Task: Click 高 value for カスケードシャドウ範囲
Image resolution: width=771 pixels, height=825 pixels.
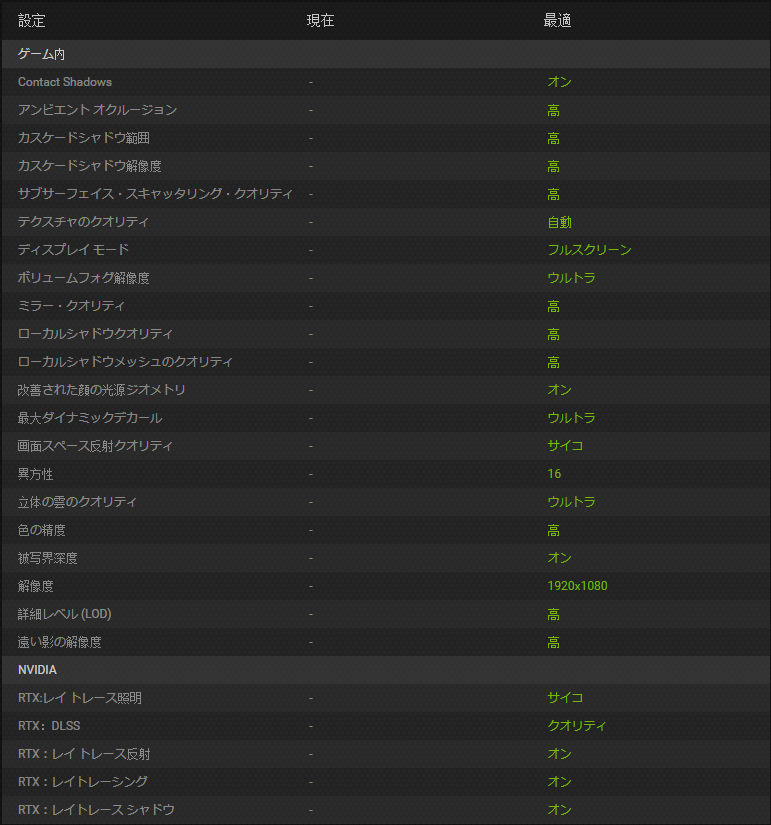Action: tap(553, 138)
